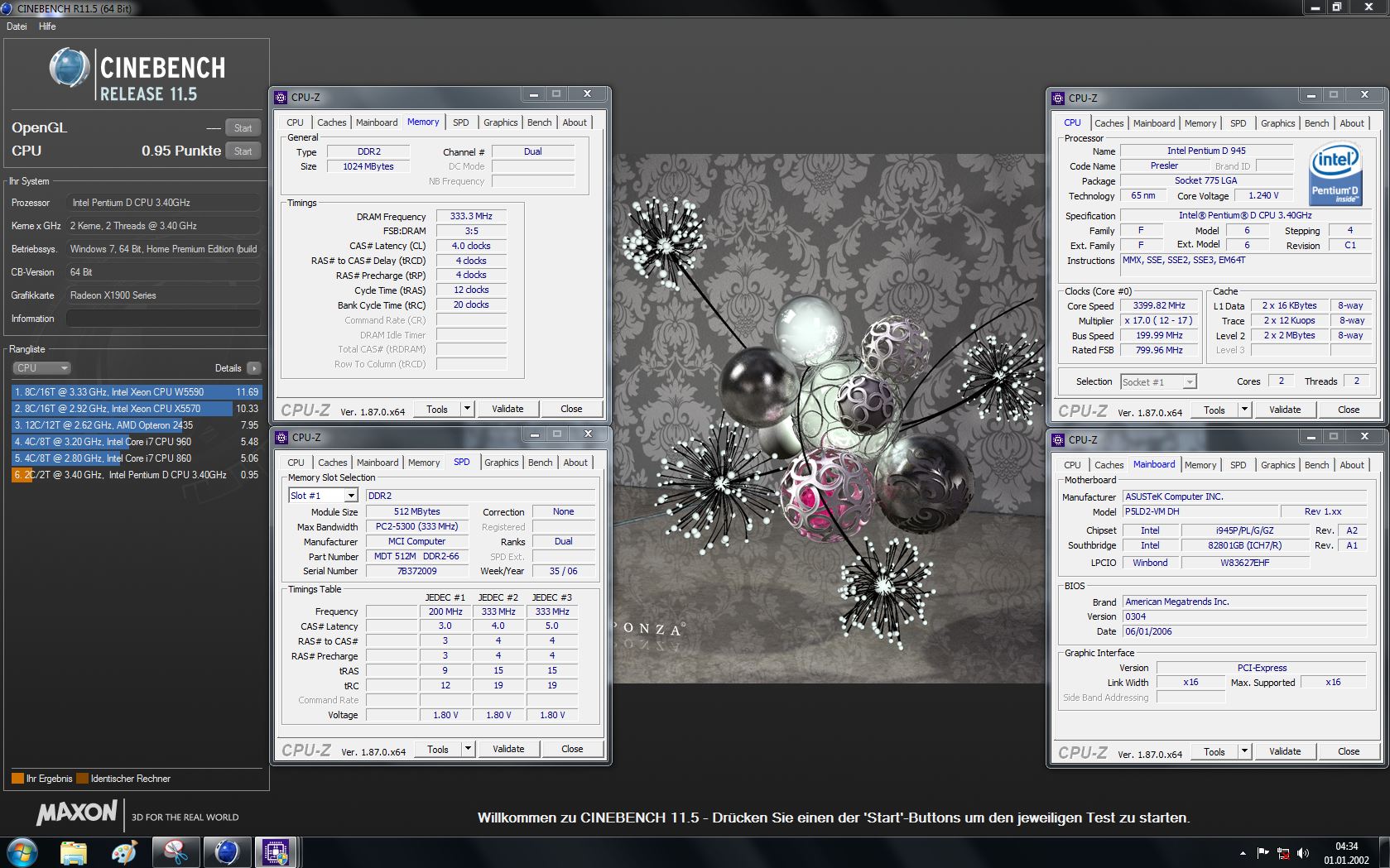Switch to CPU-Z taskbar icon
The width and height of the screenshot is (1390, 868).
pyautogui.click(x=276, y=851)
